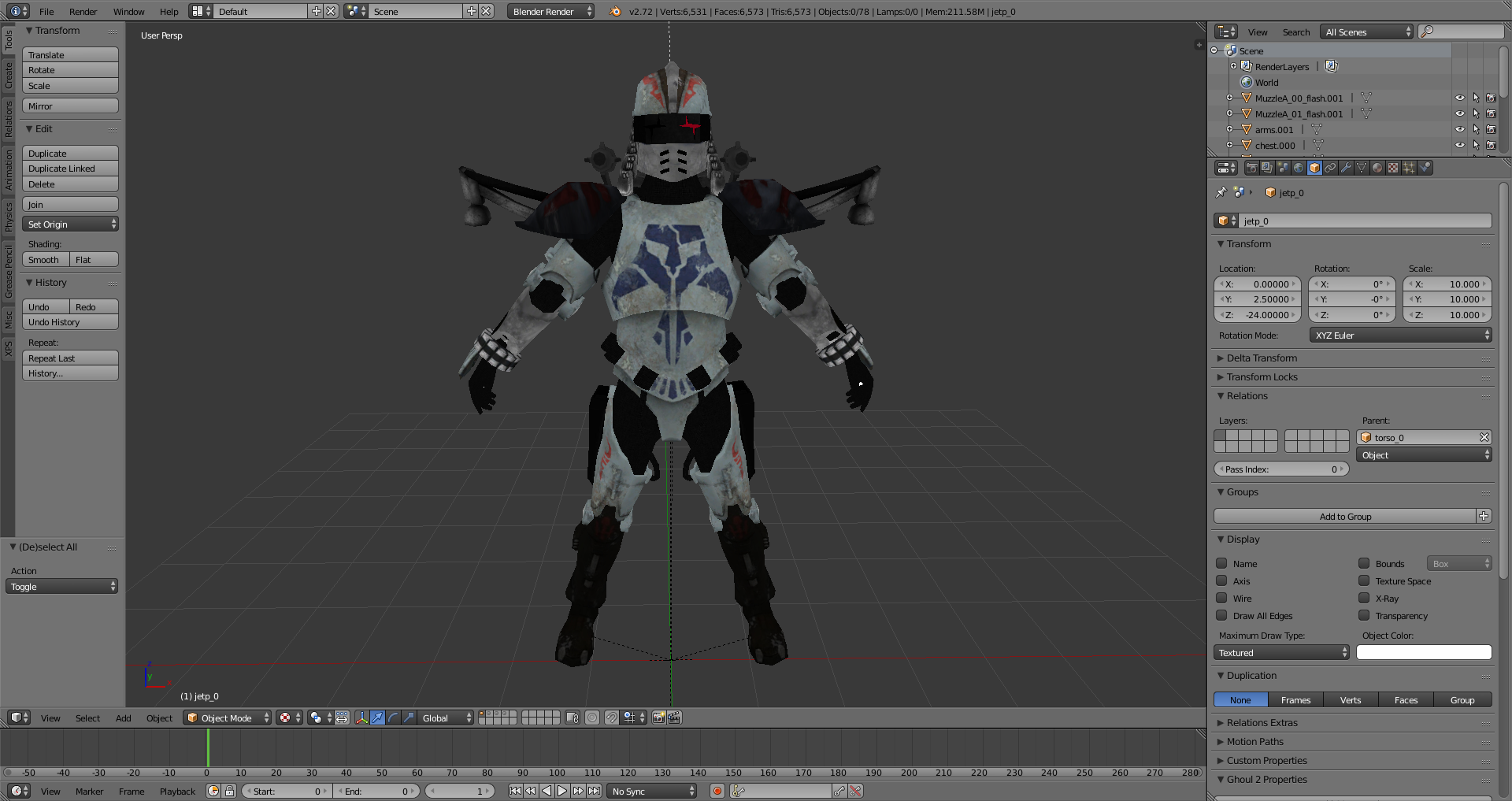Click the OpenGL render image camera icon

659,718
